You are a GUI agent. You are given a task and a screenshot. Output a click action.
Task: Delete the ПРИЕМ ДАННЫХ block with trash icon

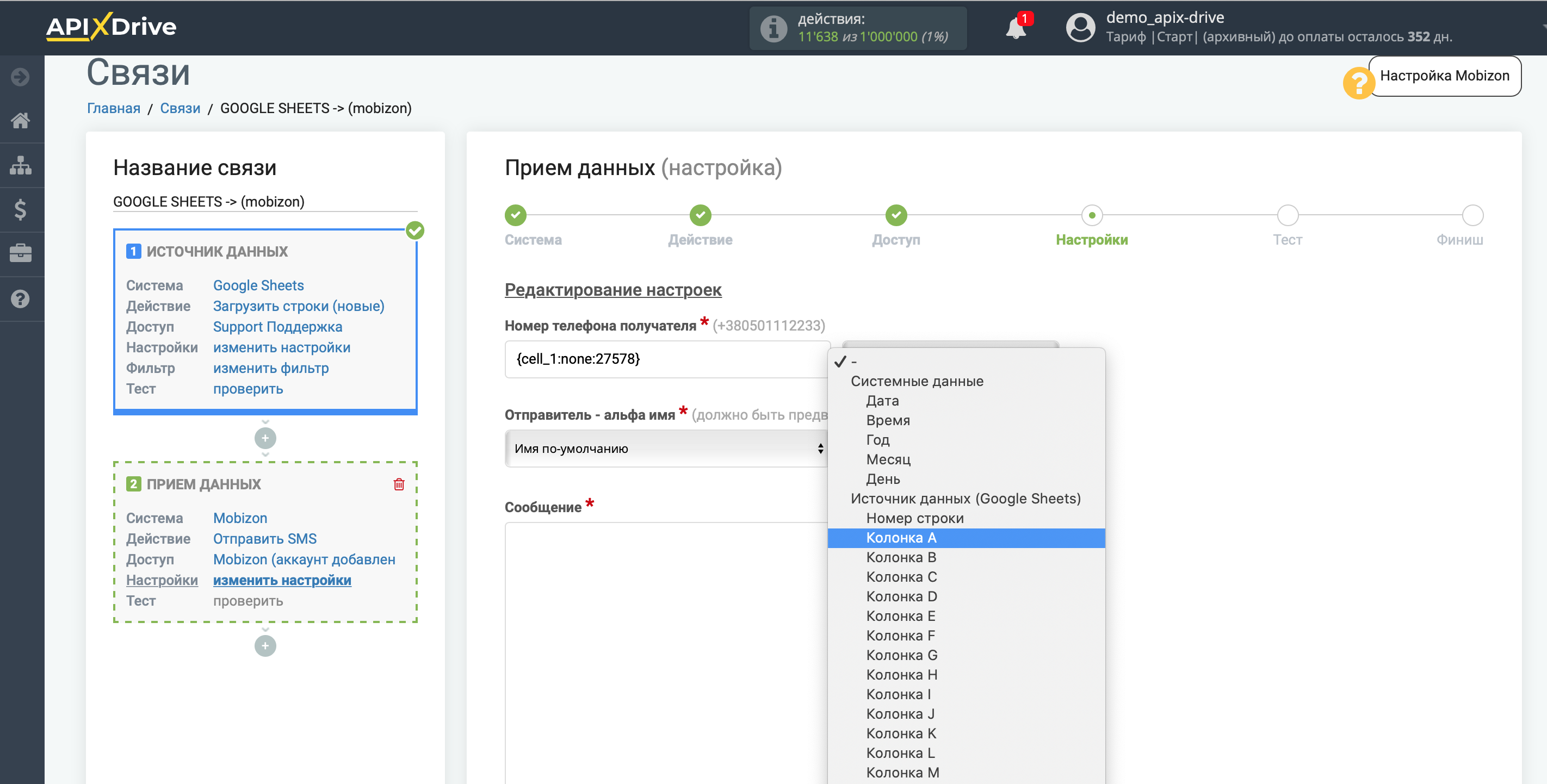pyautogui.click(x=399, y=484)
